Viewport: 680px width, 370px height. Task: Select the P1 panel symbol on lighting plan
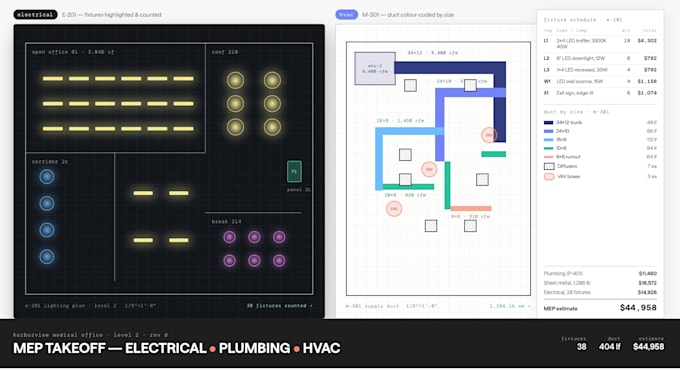[x=294, y=171]
